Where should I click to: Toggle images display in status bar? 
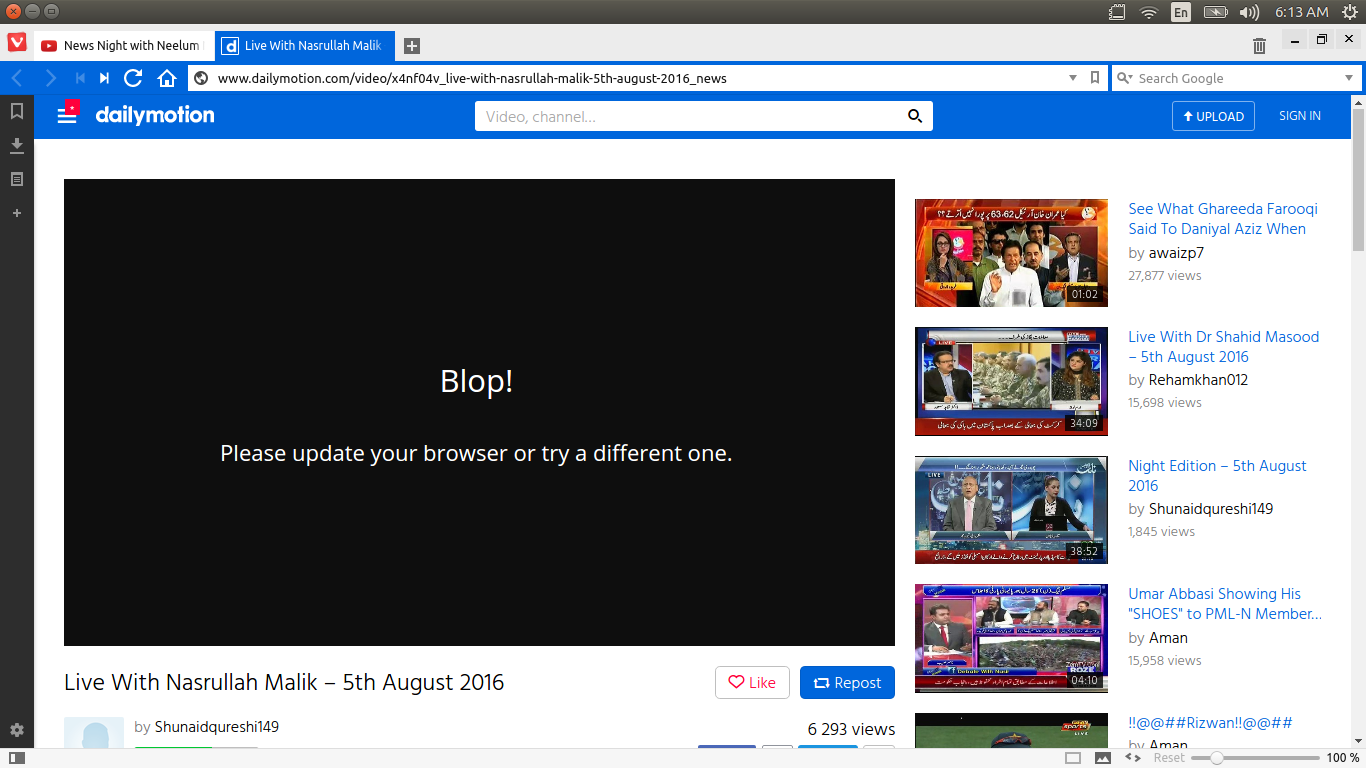pyautogui.click(x=1103, y=758)
